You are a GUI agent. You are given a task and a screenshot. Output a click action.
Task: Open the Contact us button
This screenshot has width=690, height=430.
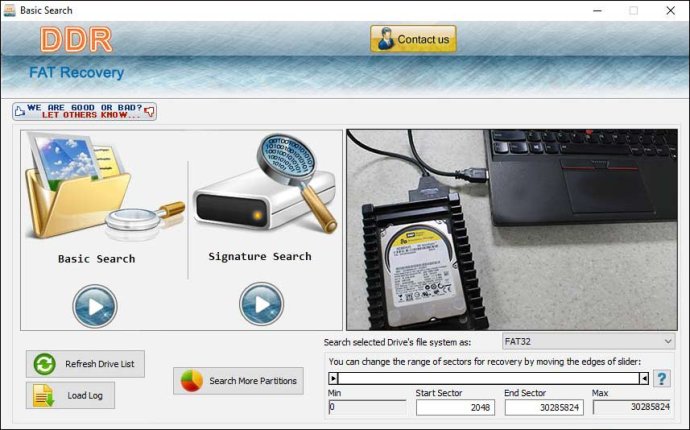pos(413,39)
